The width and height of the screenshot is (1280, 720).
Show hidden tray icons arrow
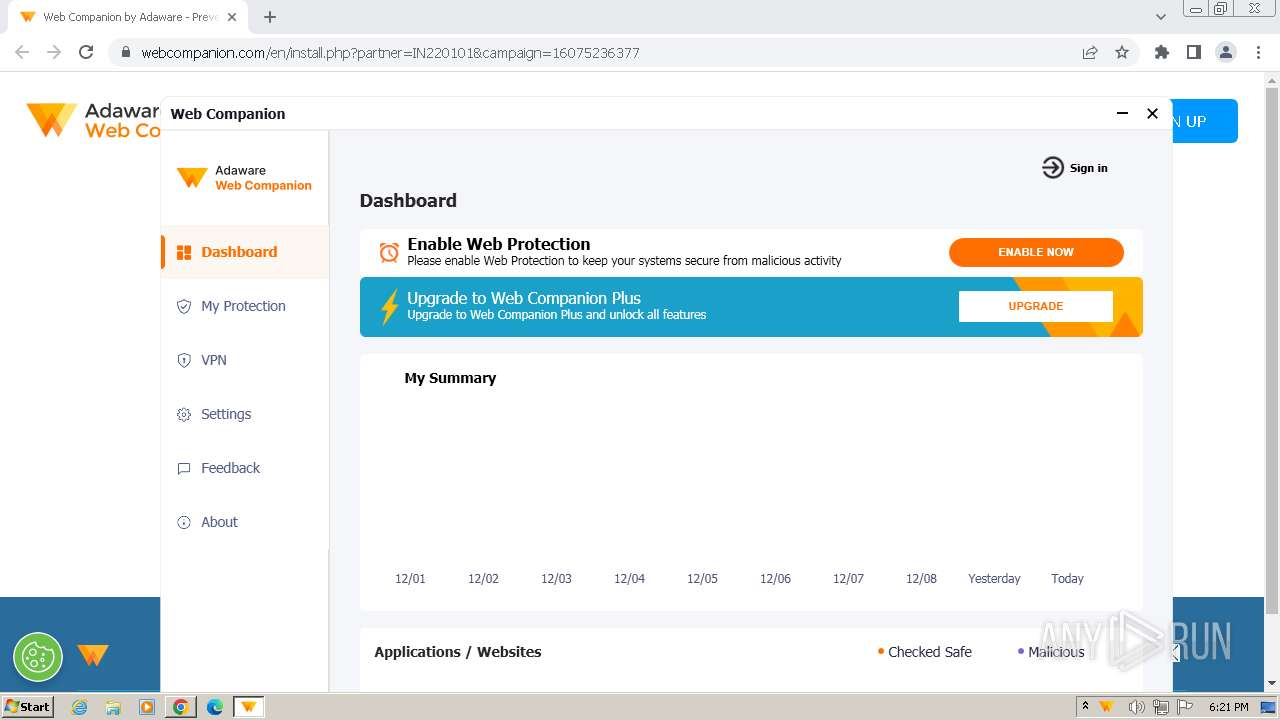[1085, 706]
